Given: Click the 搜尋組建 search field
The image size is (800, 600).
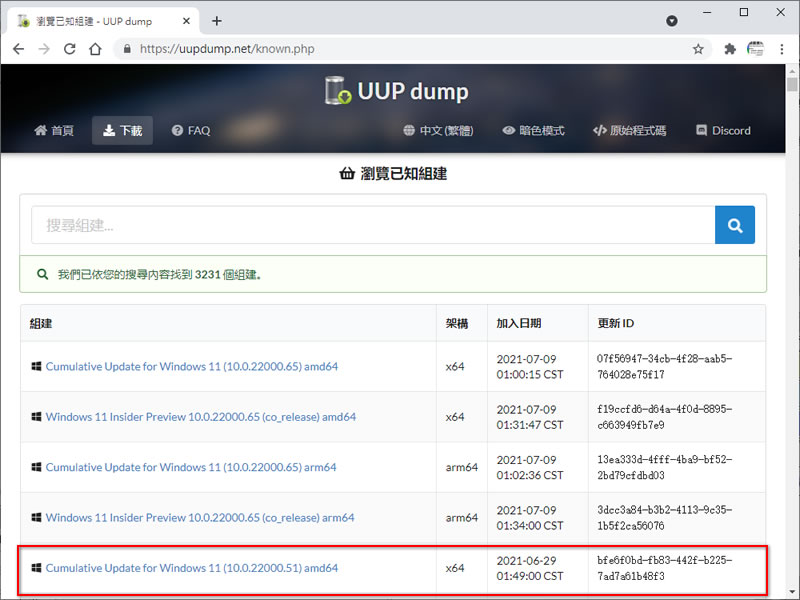Looking at the screenshot, I should (373, 225).
